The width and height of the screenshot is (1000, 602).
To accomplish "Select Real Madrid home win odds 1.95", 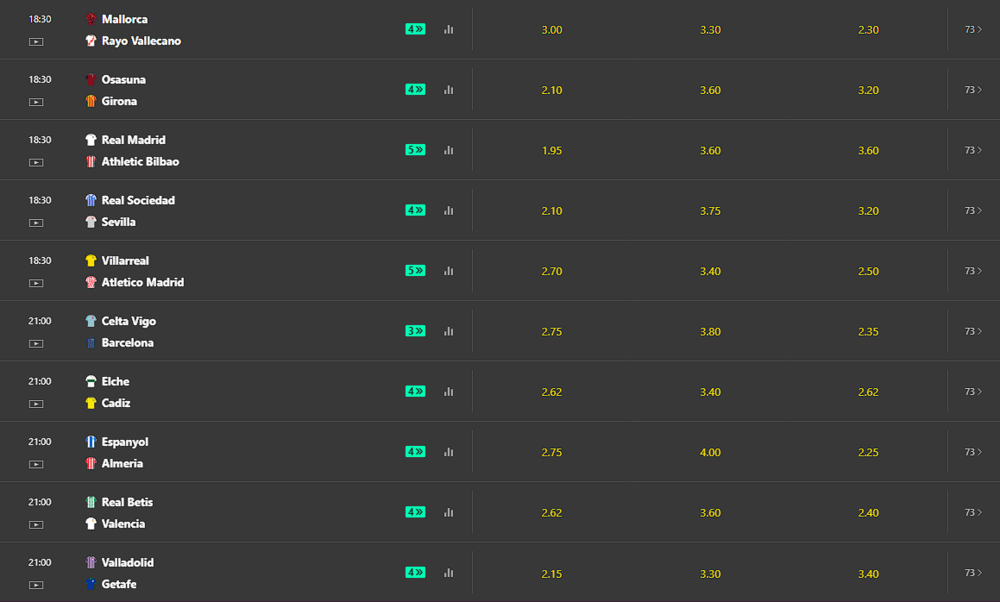I will [552, 151].
